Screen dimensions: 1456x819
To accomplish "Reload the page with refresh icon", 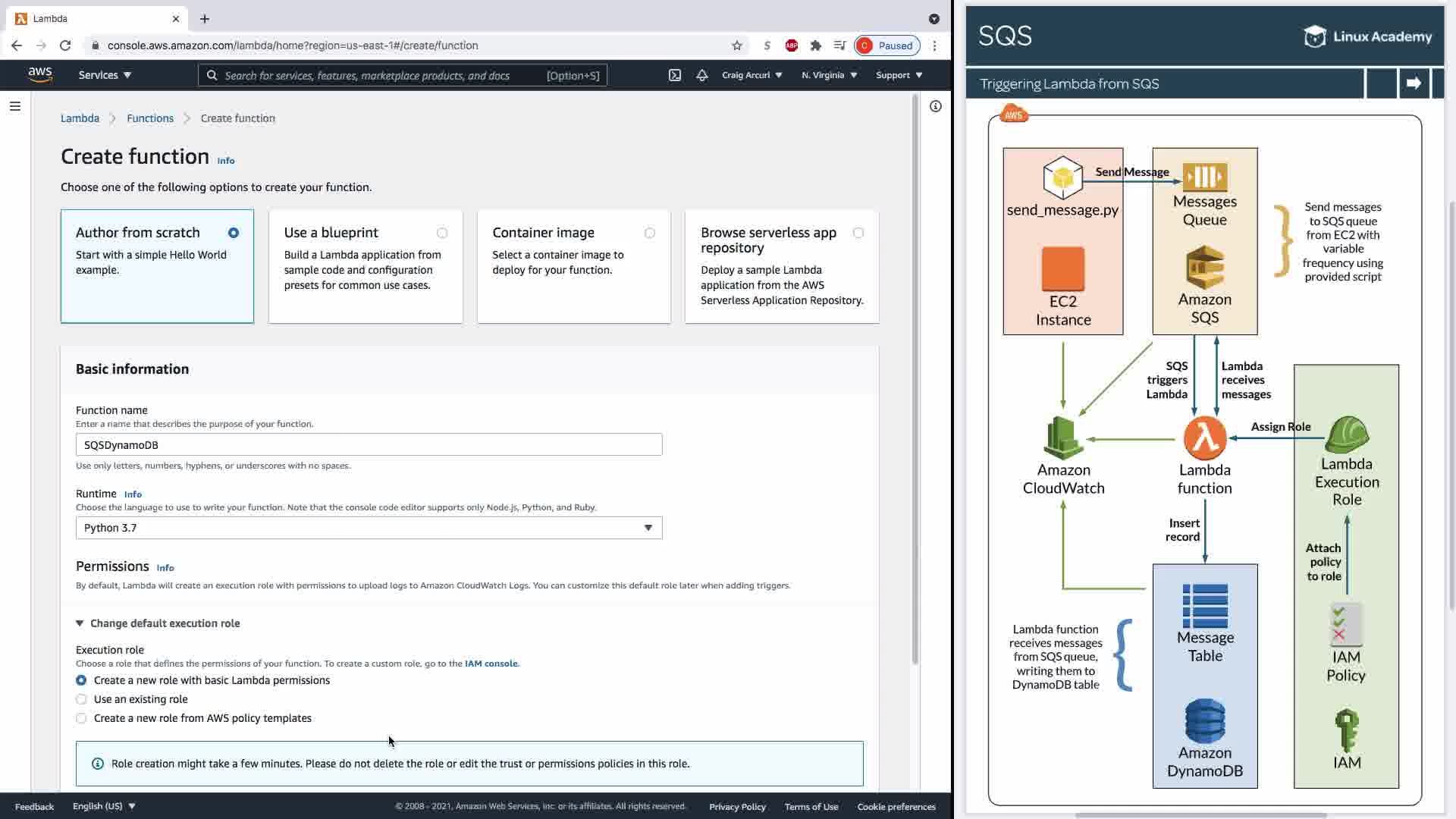I will coord(65,45).
